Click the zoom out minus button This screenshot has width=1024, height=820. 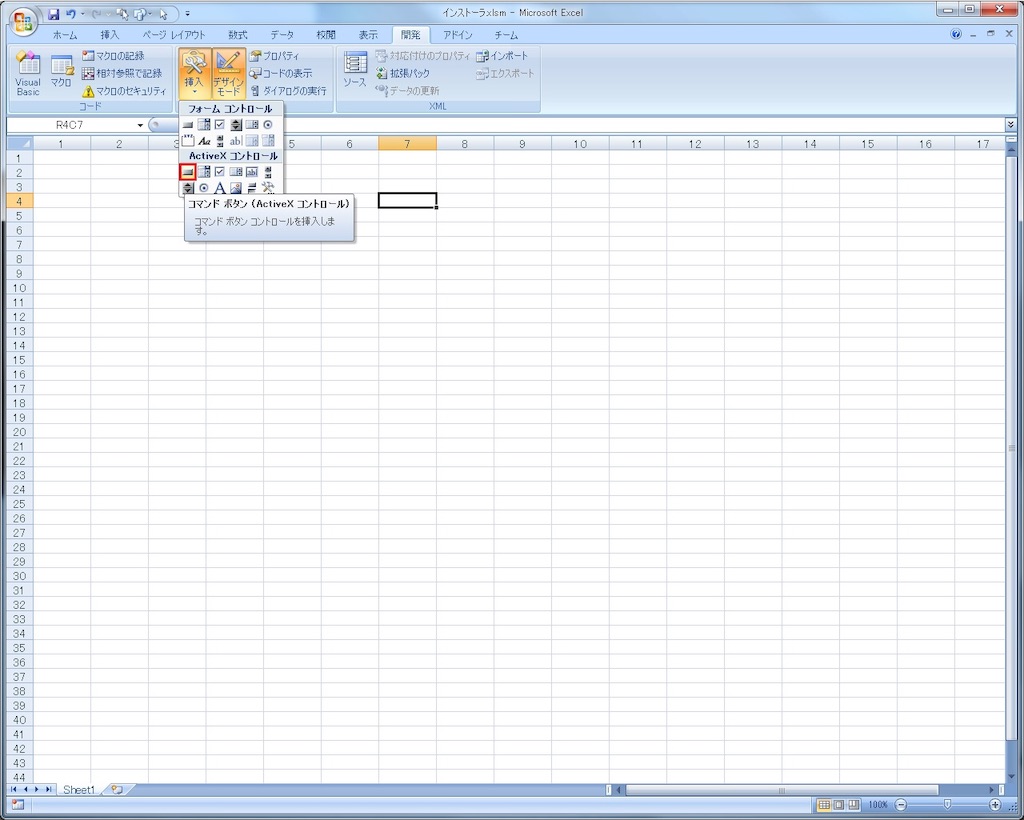[901, 805]
